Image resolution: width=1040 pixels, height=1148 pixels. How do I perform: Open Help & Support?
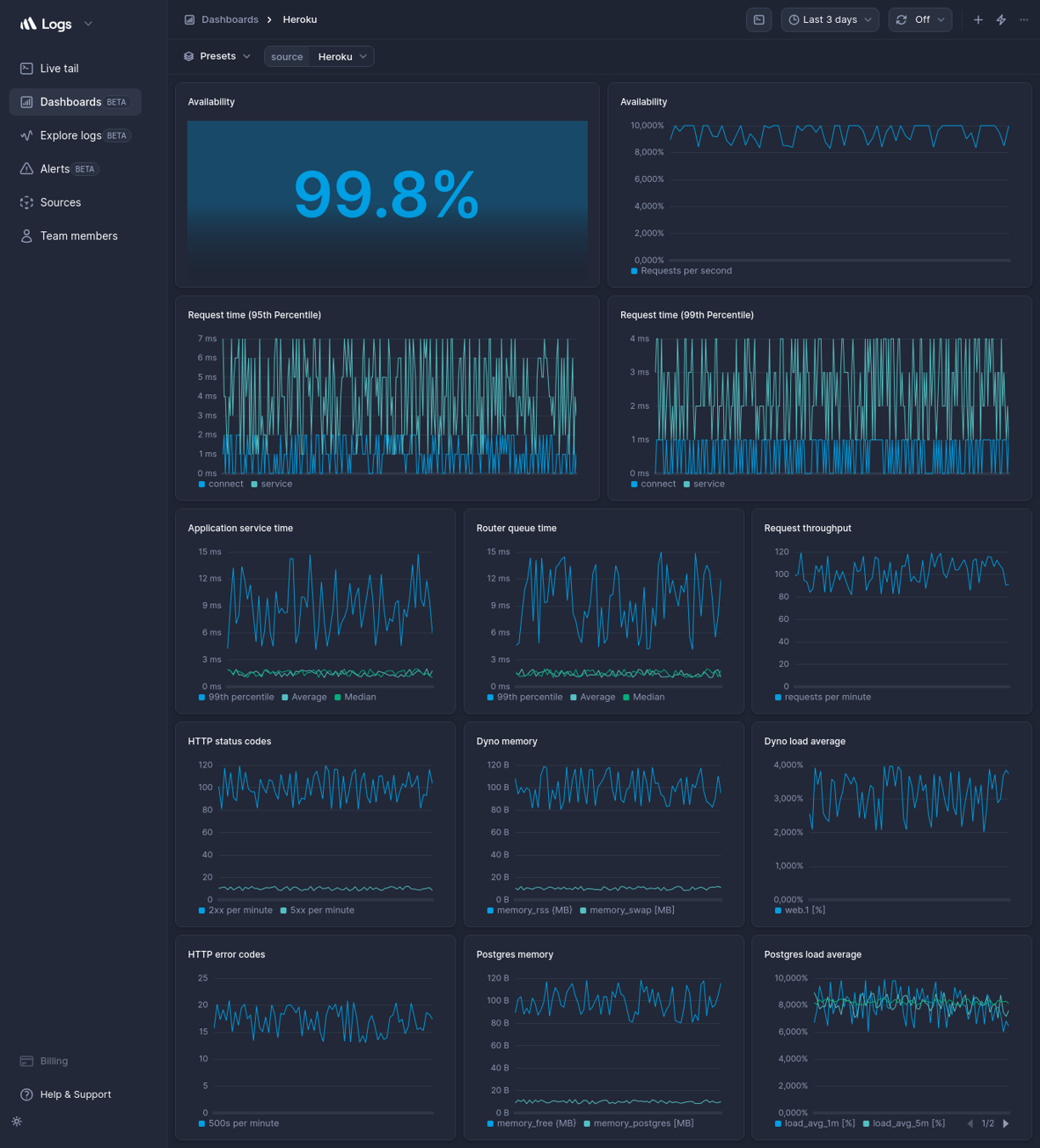coord(75,1094)
